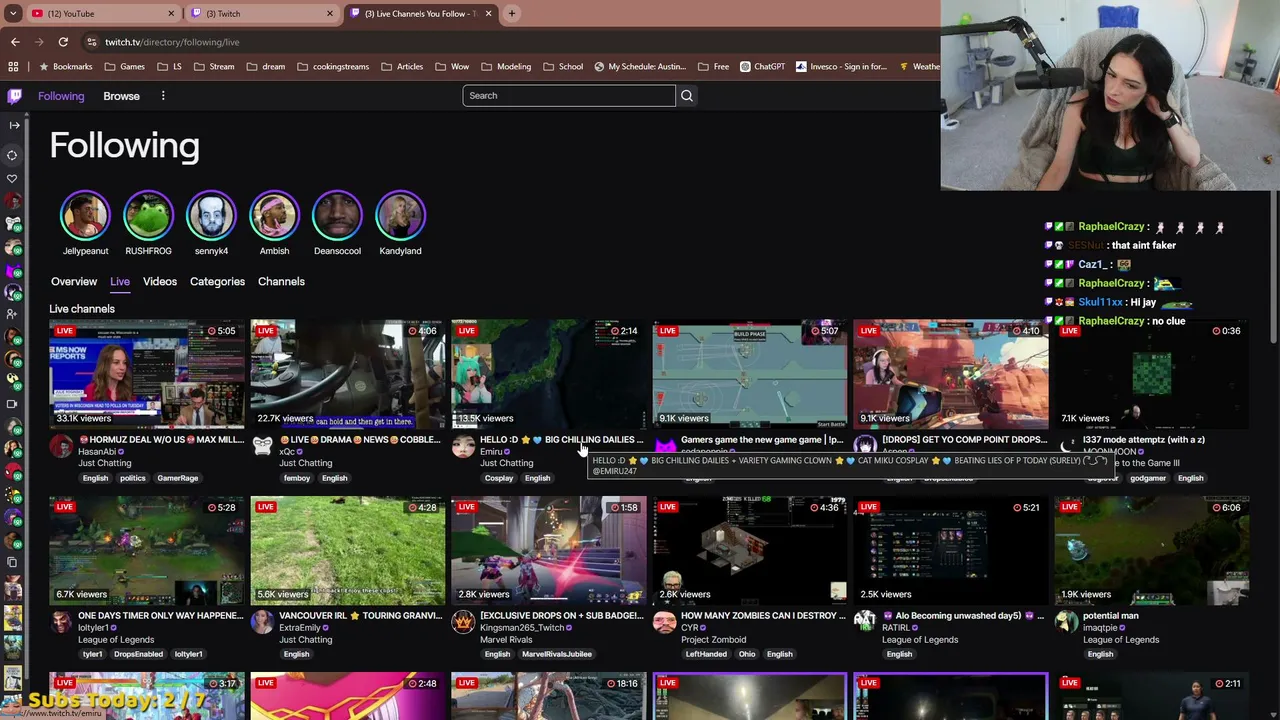
Task: Open the Project Zomboid category link
Action: point(714,640)
